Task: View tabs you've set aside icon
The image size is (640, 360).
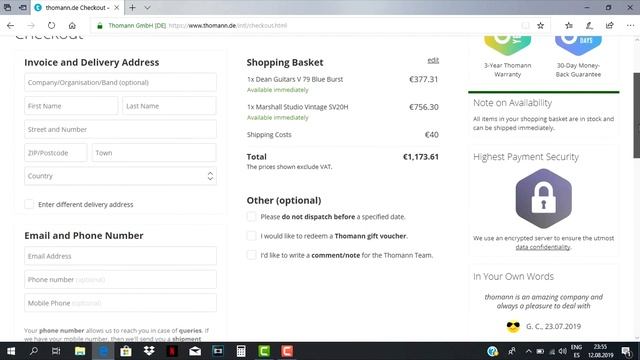Action: click(x=7, y=7)
